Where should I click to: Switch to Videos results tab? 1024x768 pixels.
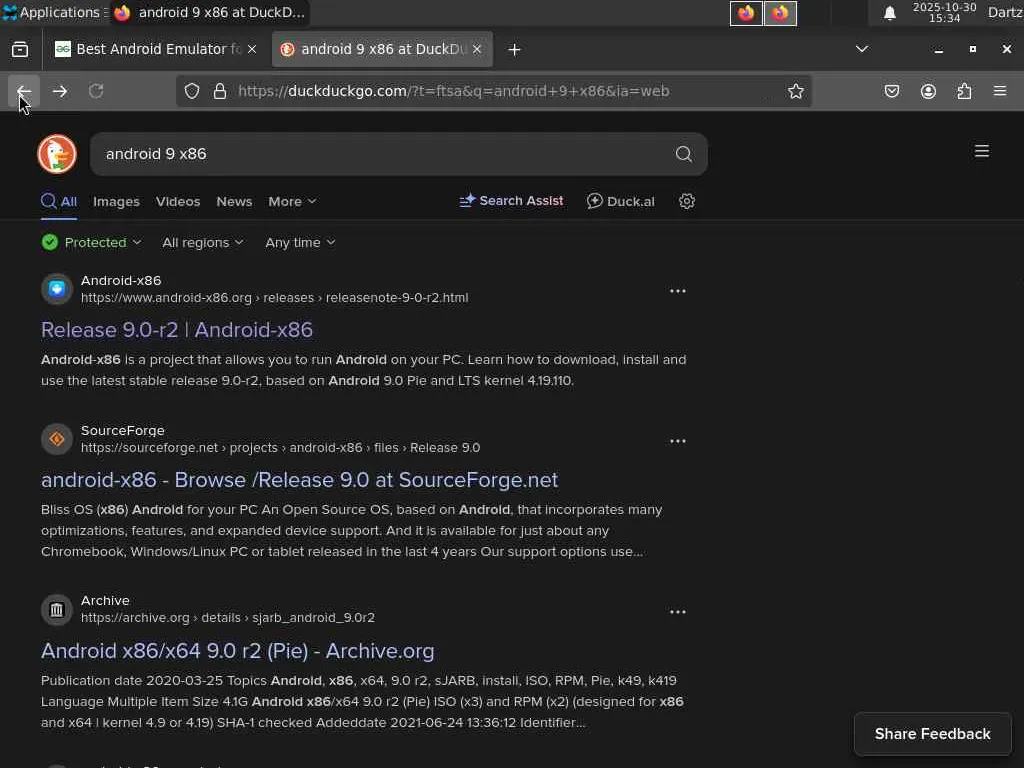click(x=178, y=202)
